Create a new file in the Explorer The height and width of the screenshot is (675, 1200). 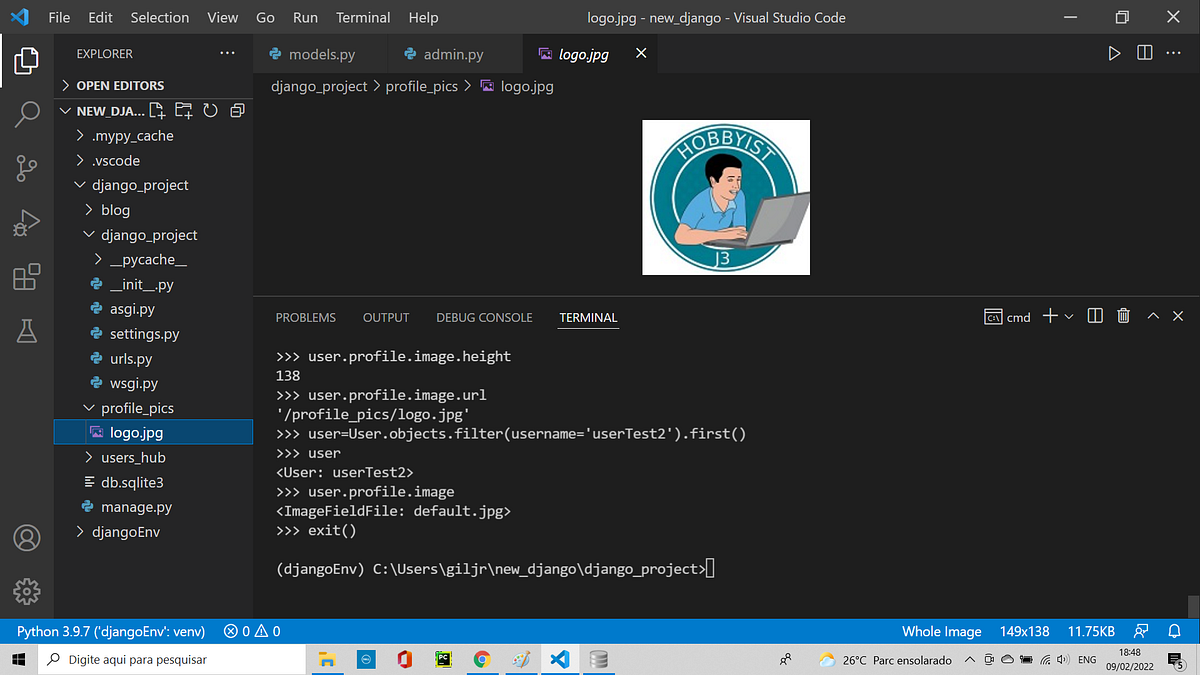click(x=156, y=110)
